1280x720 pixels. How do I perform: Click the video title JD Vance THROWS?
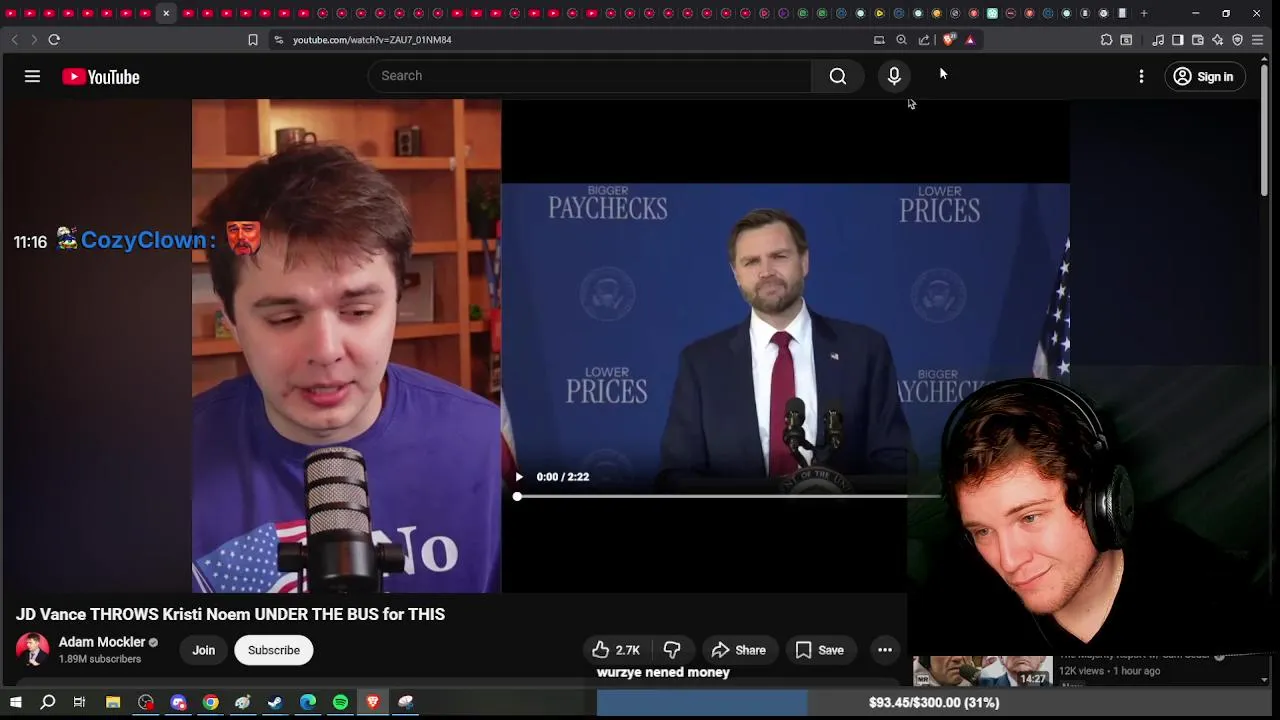click(230, 614)
